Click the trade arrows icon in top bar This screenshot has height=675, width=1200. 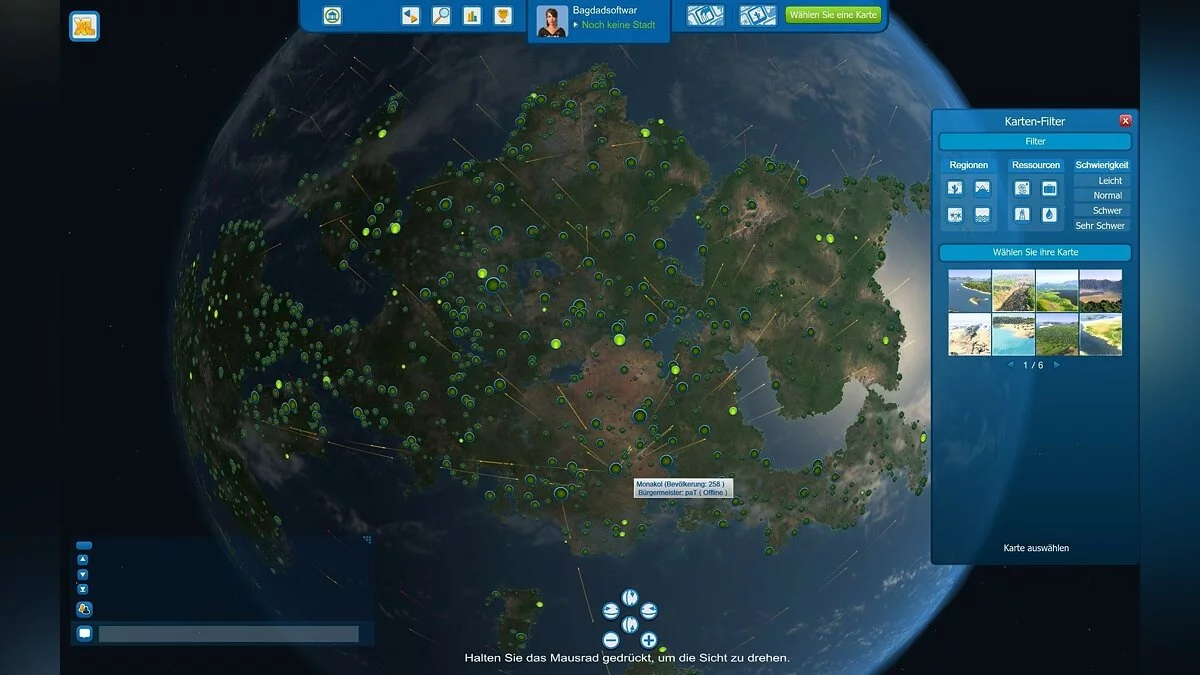[410, 15]
